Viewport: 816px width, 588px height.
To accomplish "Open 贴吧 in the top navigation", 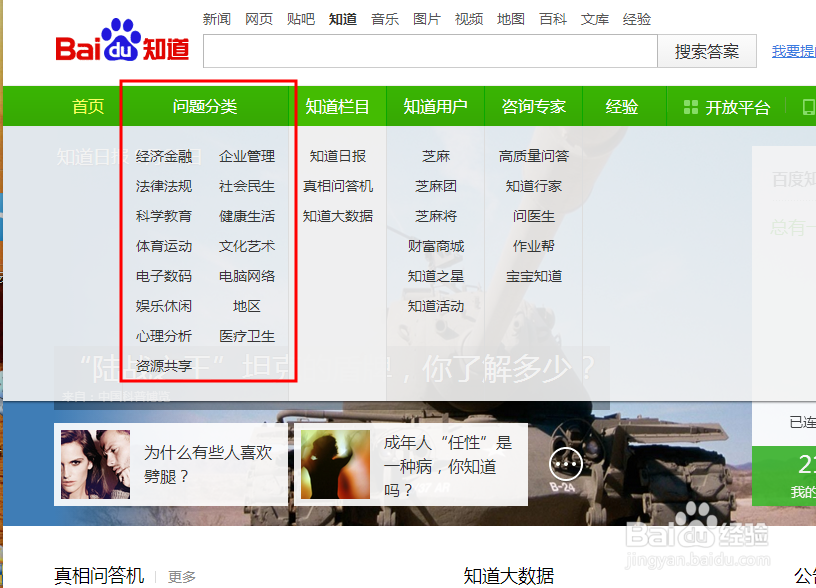I will (x=301, y=18).
